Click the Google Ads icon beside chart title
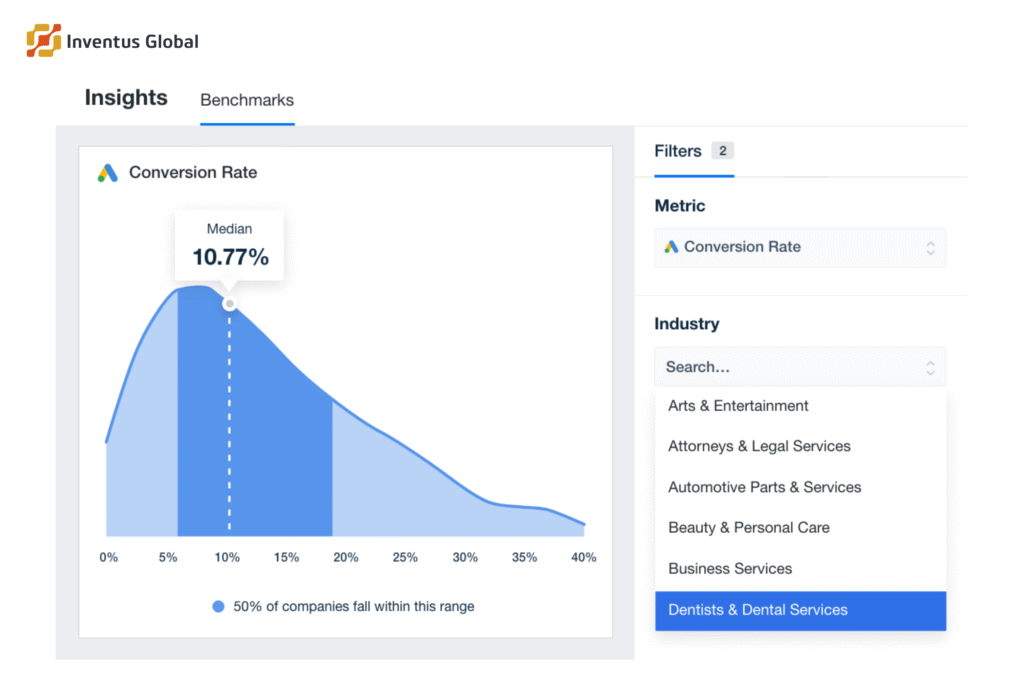This screenshot has width=1024, height=683. point(108,173)
